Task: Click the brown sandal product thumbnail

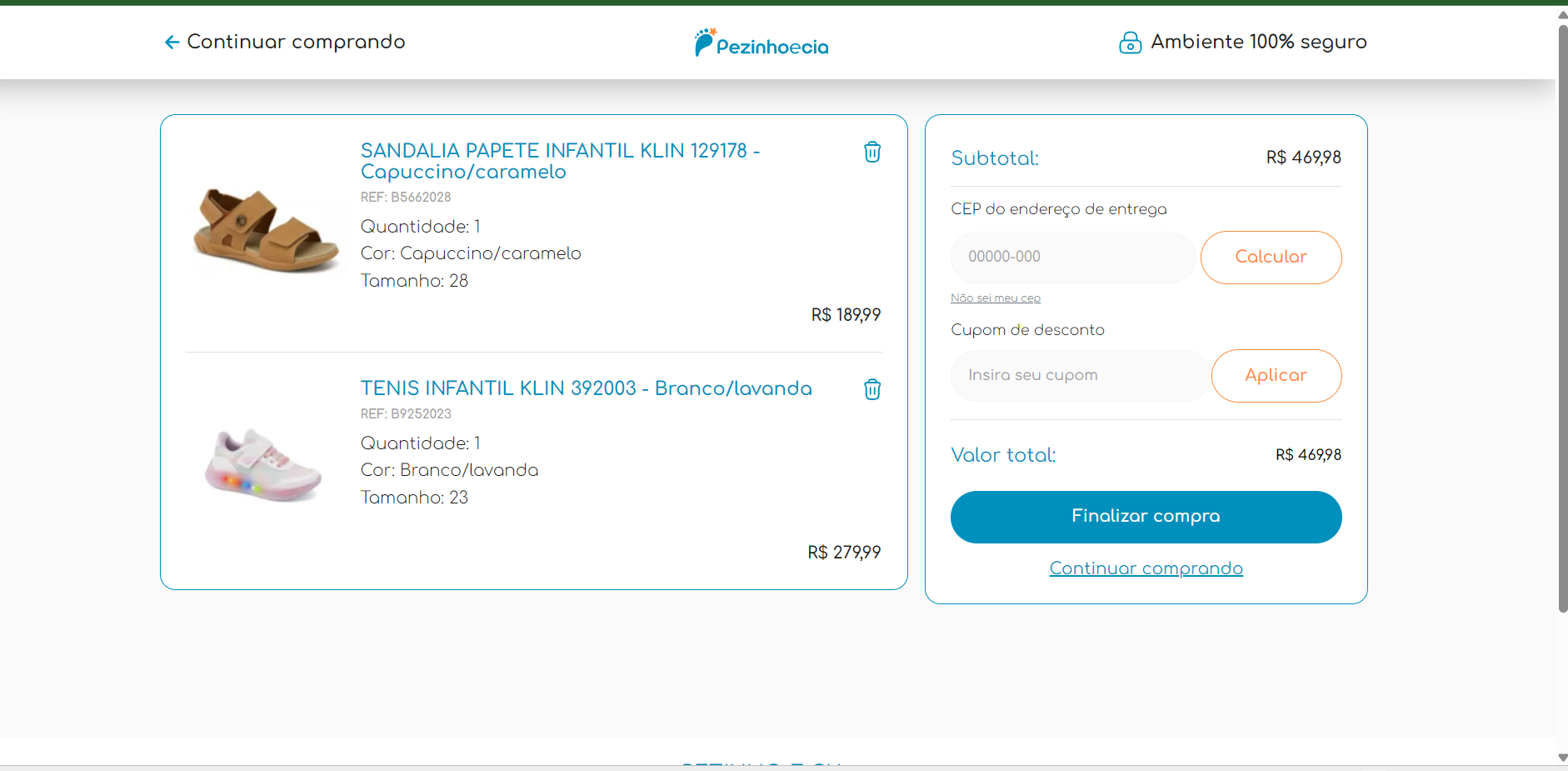Action: 265,231
